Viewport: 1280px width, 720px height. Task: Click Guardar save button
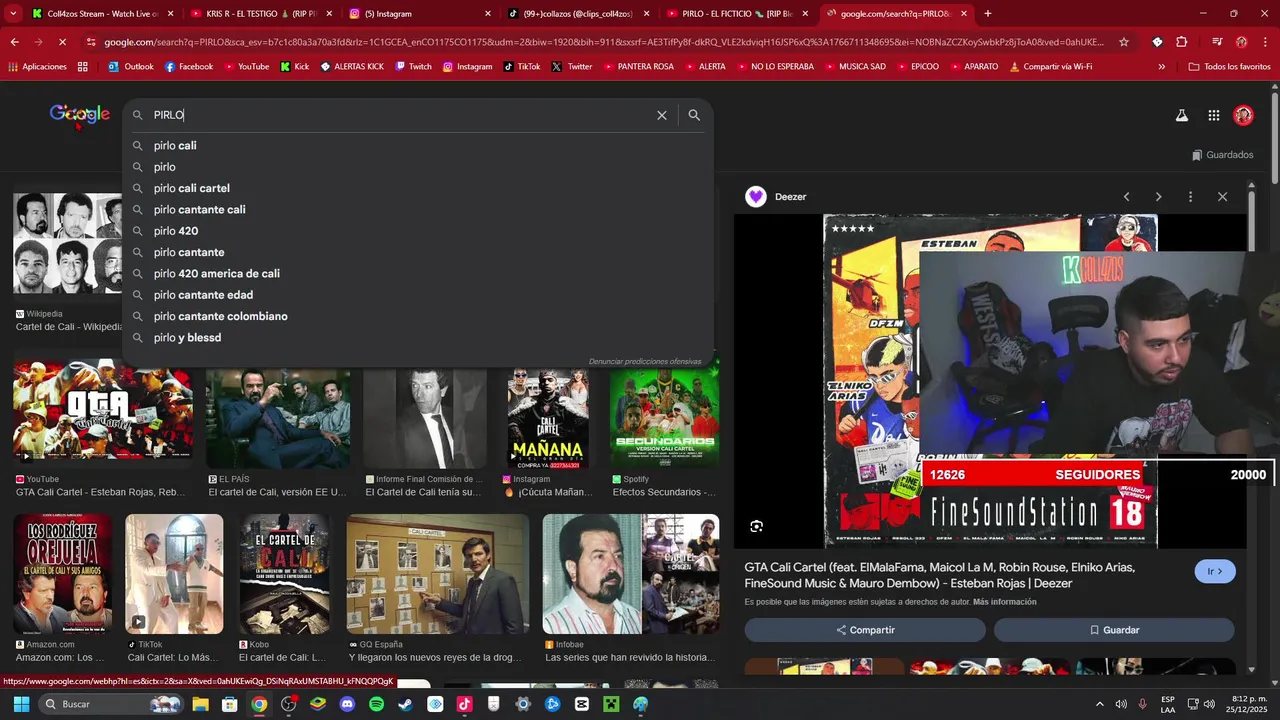[x=1114, y=630]
